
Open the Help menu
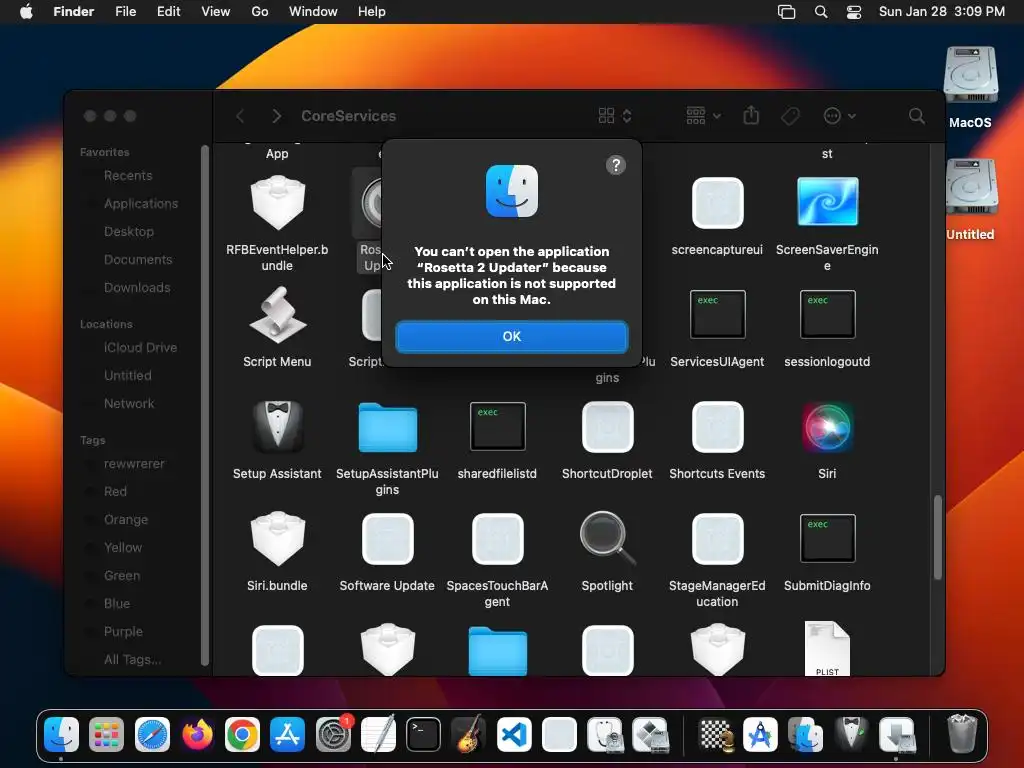tap(372, 12)
